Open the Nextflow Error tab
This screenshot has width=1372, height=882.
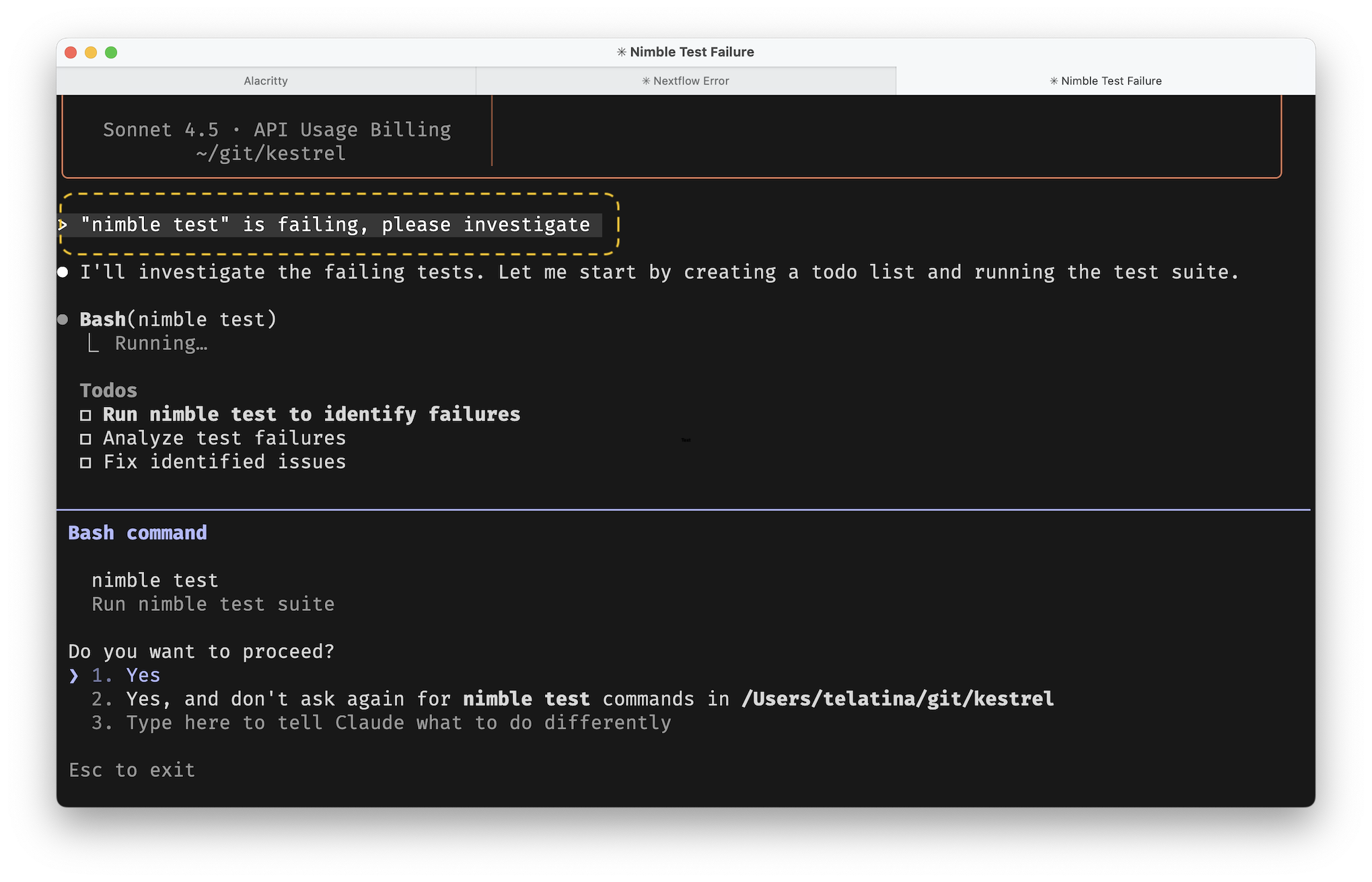click(x=685, y=81)
